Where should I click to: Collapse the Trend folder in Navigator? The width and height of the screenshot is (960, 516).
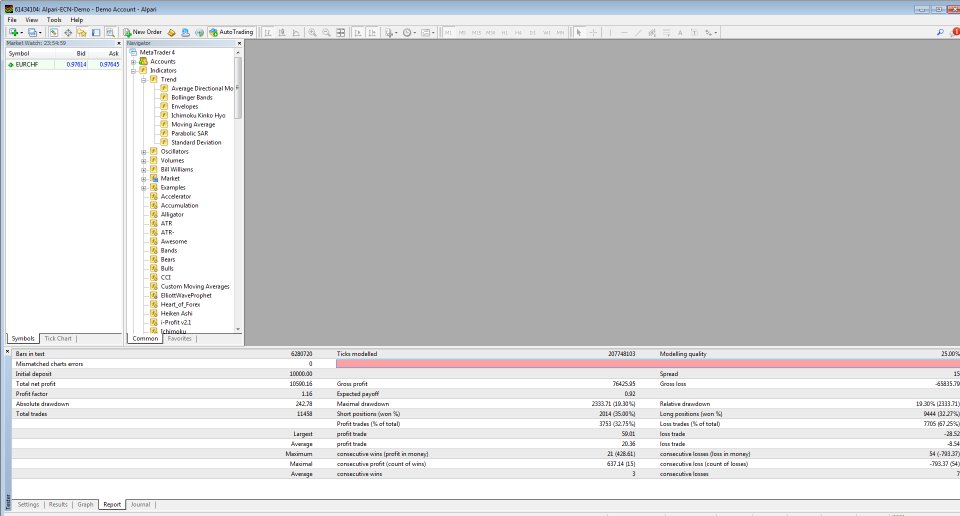144,79
